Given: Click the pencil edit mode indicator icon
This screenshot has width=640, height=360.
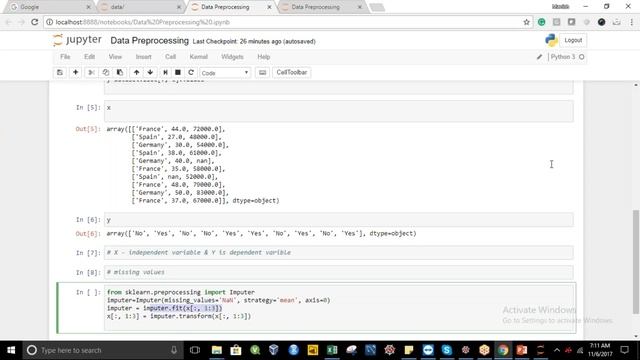Looking at the screenshot, I should tap(539, 57).
